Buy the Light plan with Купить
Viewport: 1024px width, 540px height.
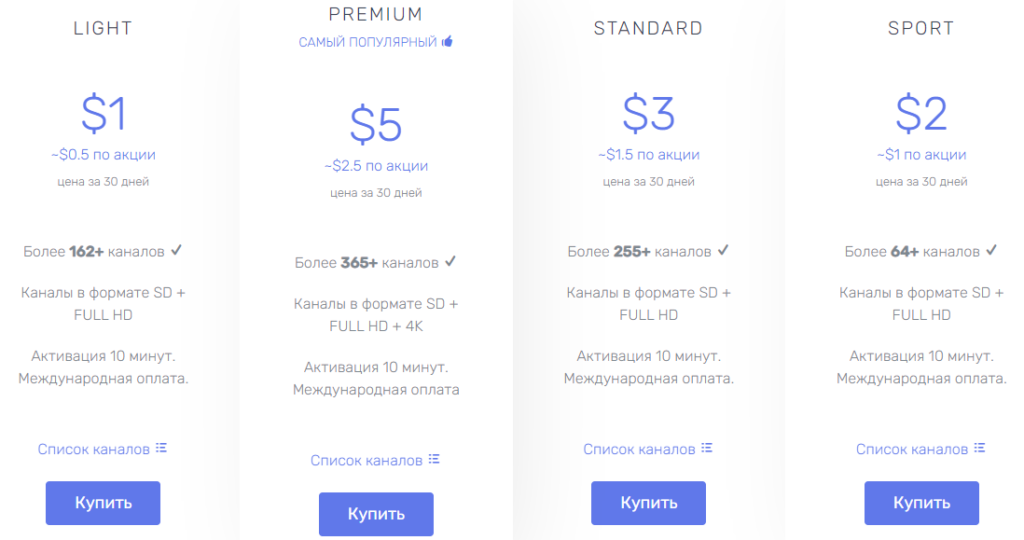click(x=103, y=503)
